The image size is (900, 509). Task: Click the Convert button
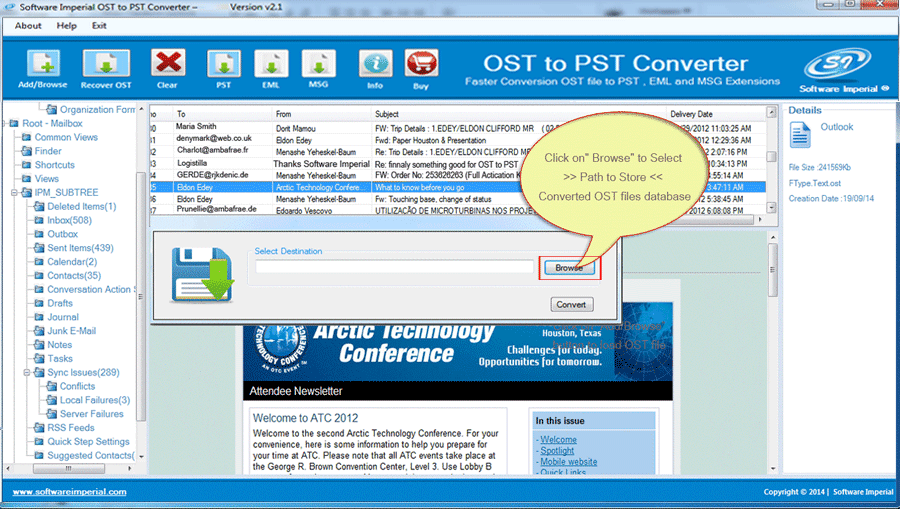coord(571,305)
